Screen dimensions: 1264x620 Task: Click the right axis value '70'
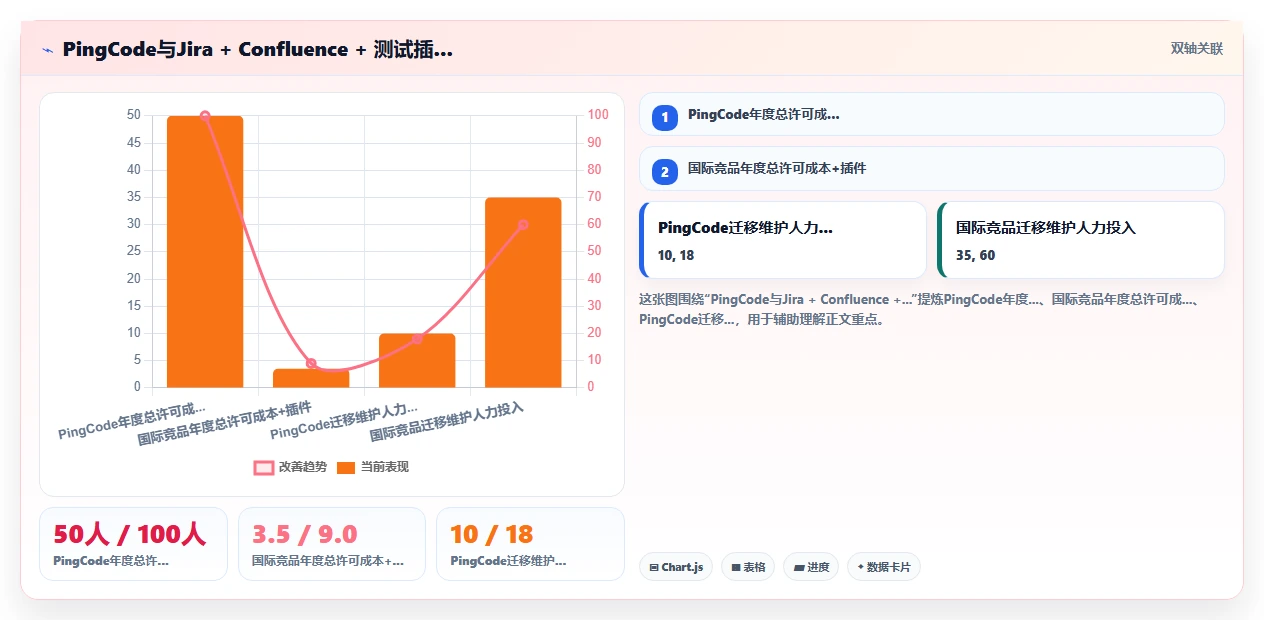[595, 197]
